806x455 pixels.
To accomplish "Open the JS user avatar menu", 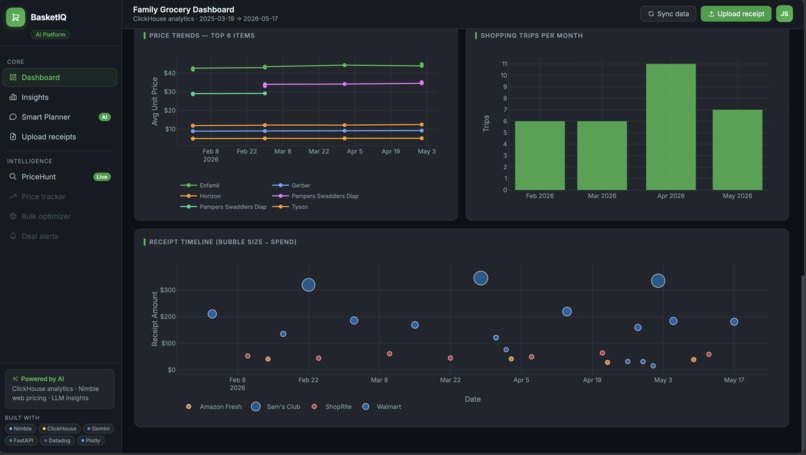I will pyautogui.click(x=784, y=14).
